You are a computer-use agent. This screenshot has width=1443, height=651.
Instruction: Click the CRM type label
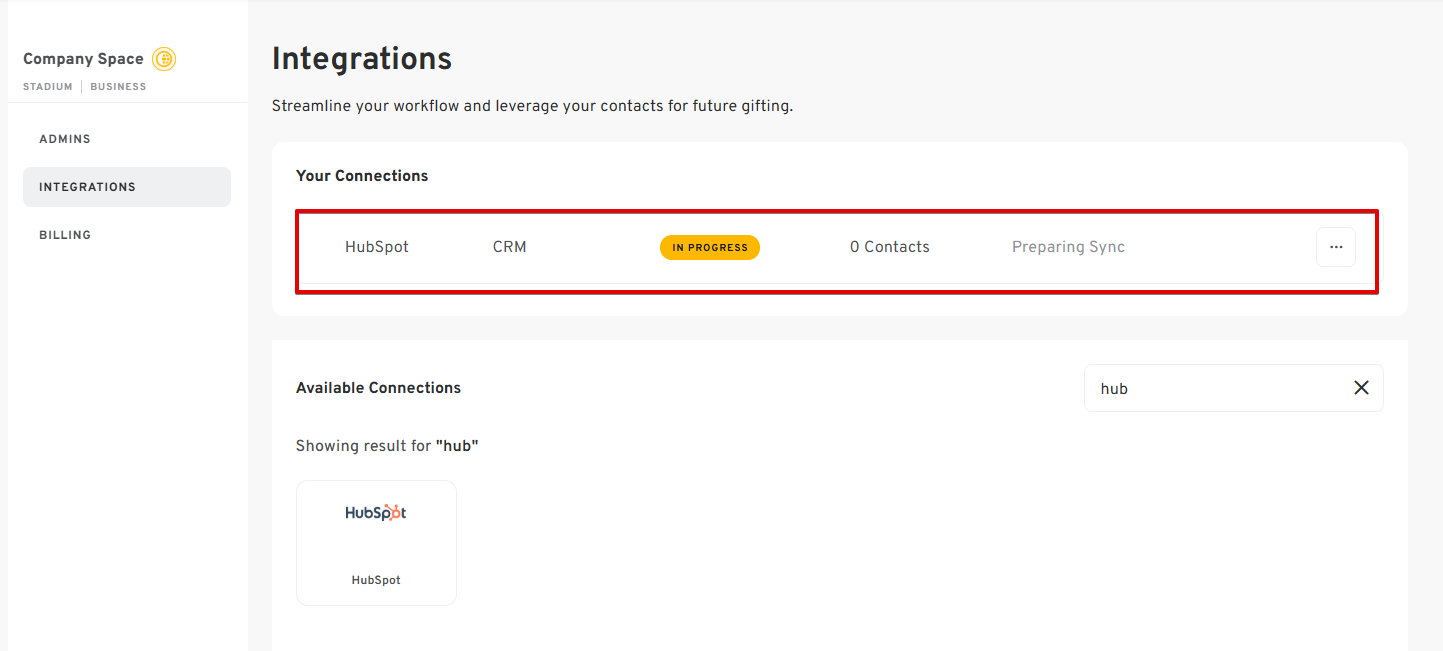coord(510,247)
